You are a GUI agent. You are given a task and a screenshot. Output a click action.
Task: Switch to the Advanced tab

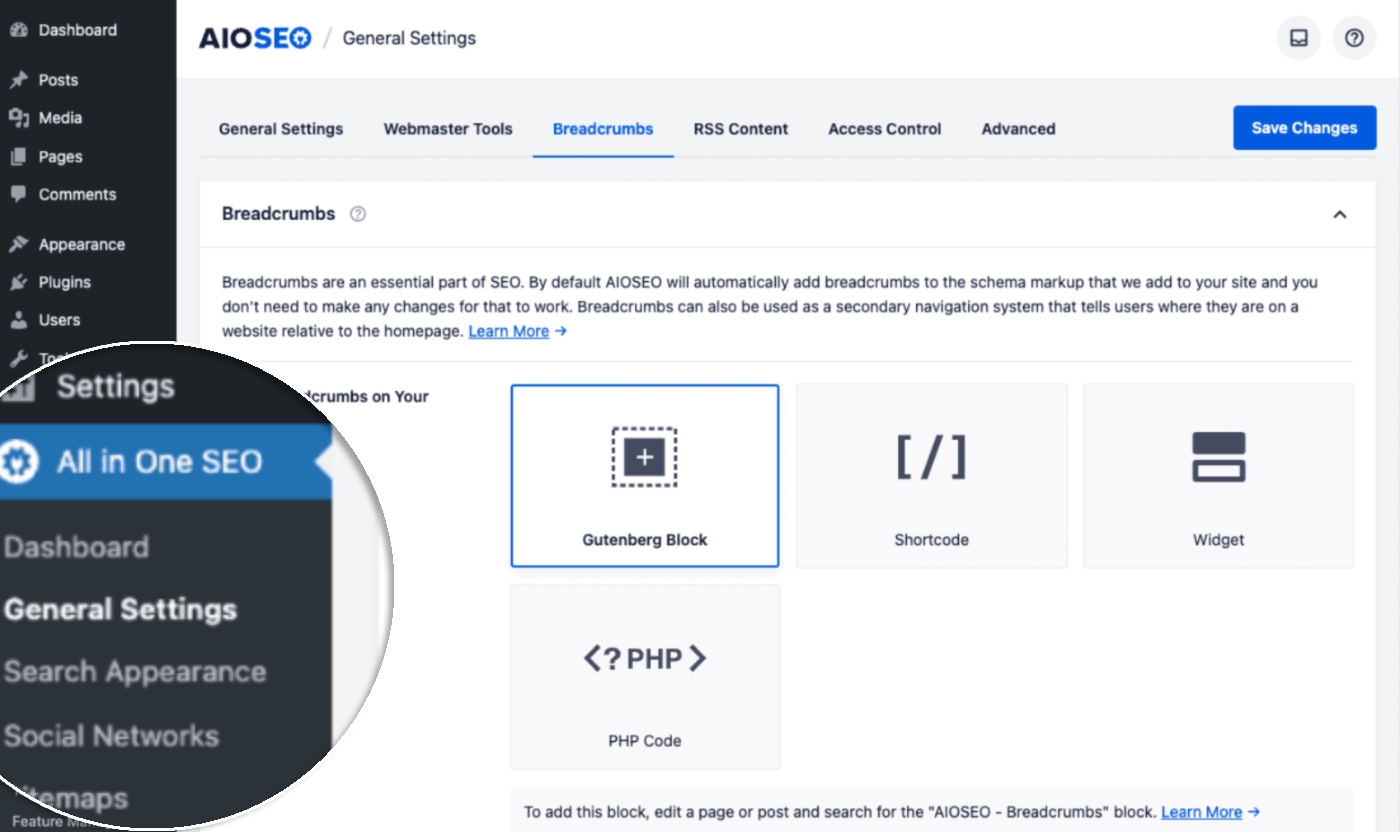click(x=1018, y=129)
